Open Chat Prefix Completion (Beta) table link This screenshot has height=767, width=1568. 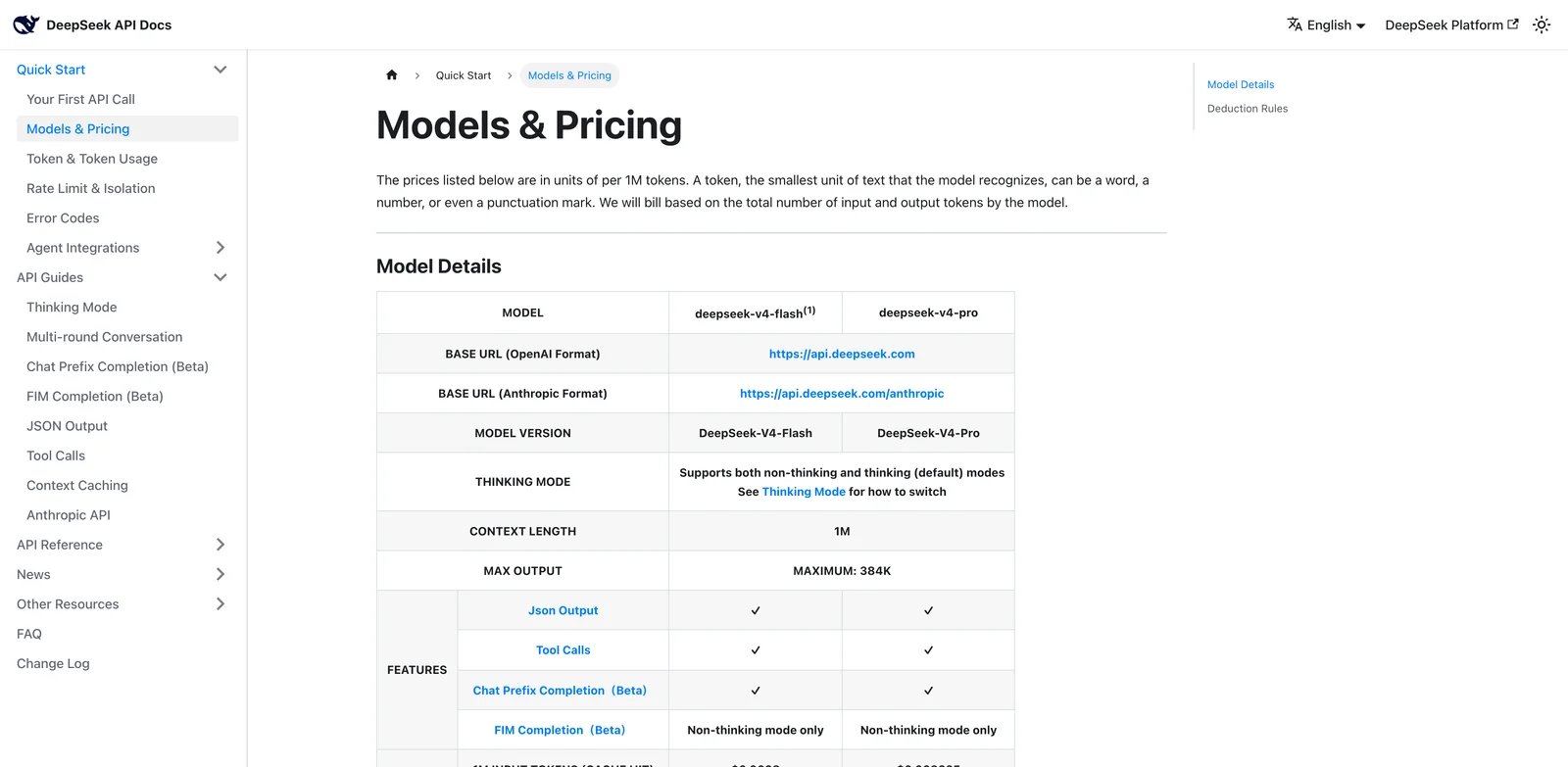click(560, 691)
